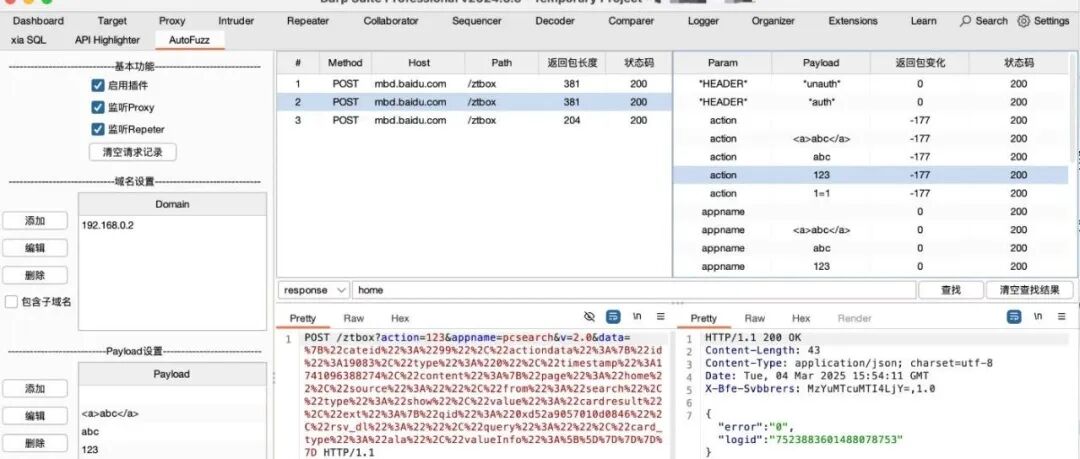The height and width of the screenshot is (459, 1080).
Task: Select 192.168.0.2 in the Domain list
Action: point(172,225)
